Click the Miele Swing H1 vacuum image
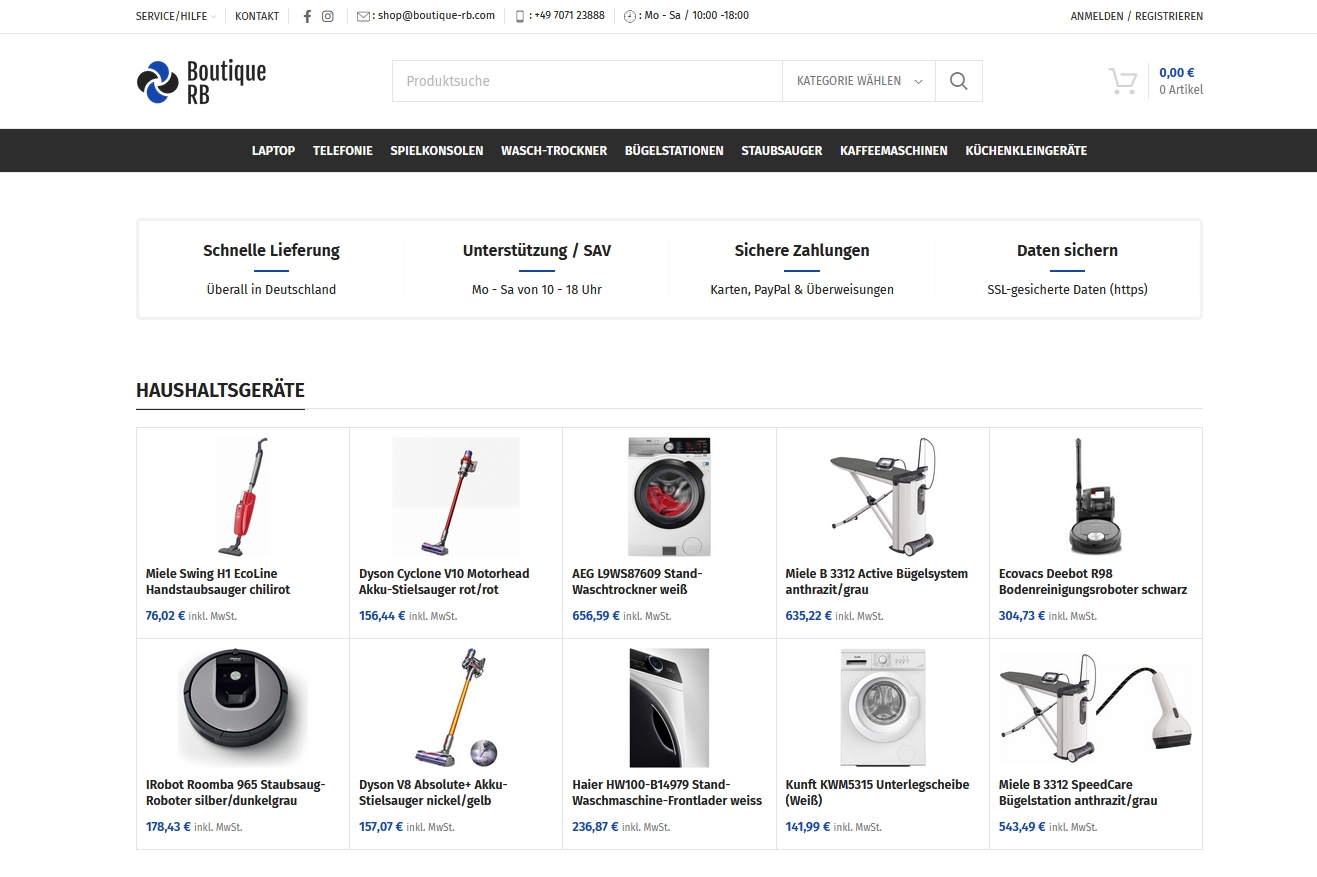 (243, 496)
